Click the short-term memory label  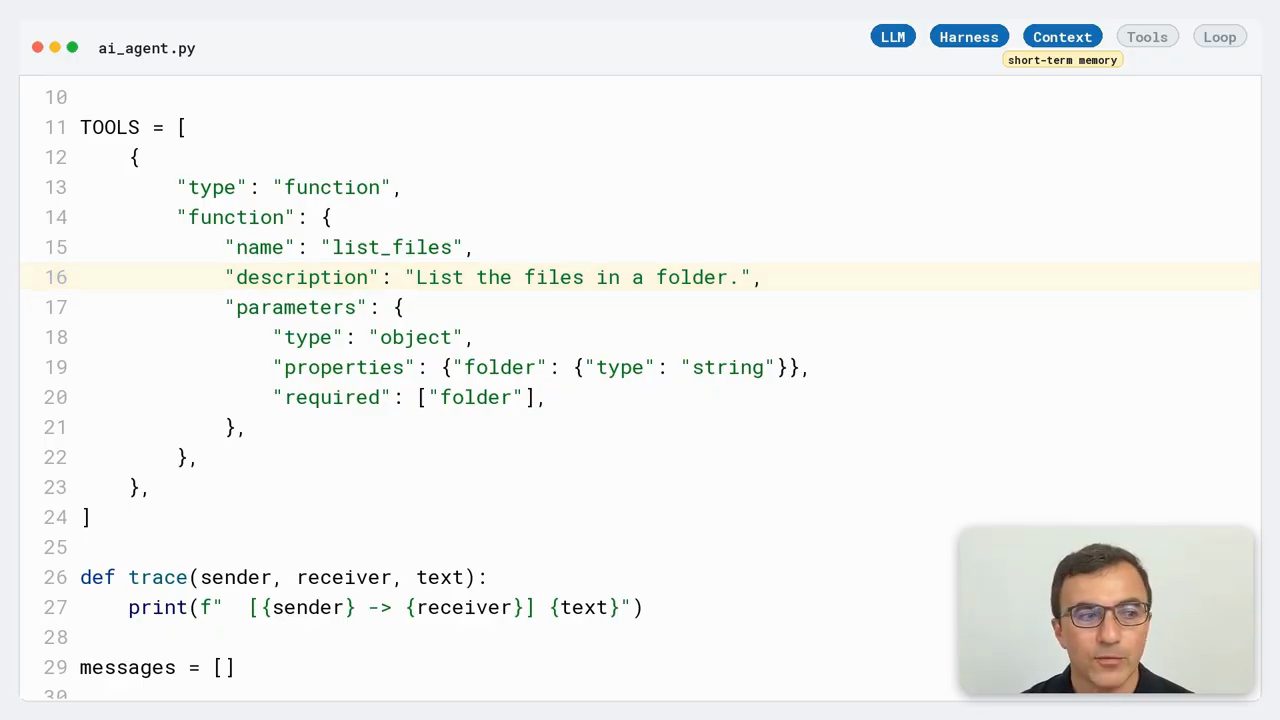click(x=1062, y=60)
